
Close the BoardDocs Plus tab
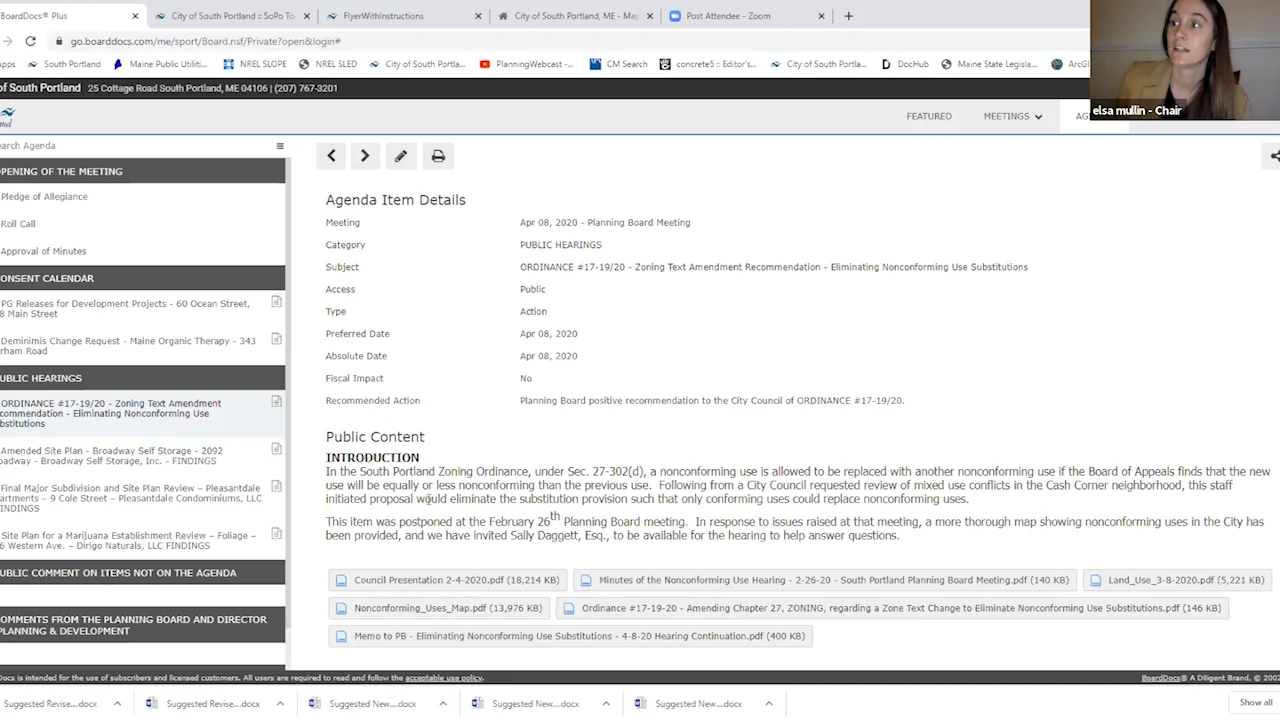click(135, 16)
